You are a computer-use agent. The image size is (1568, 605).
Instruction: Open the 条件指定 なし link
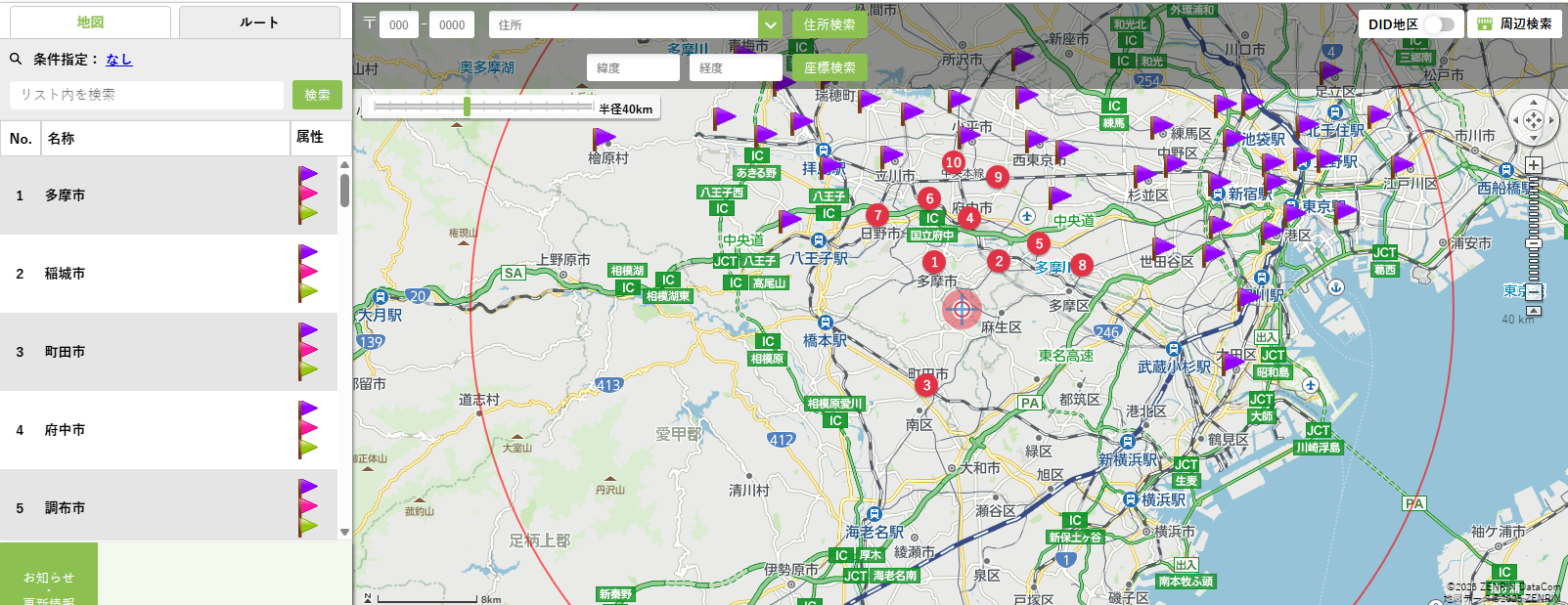(119, 60)
